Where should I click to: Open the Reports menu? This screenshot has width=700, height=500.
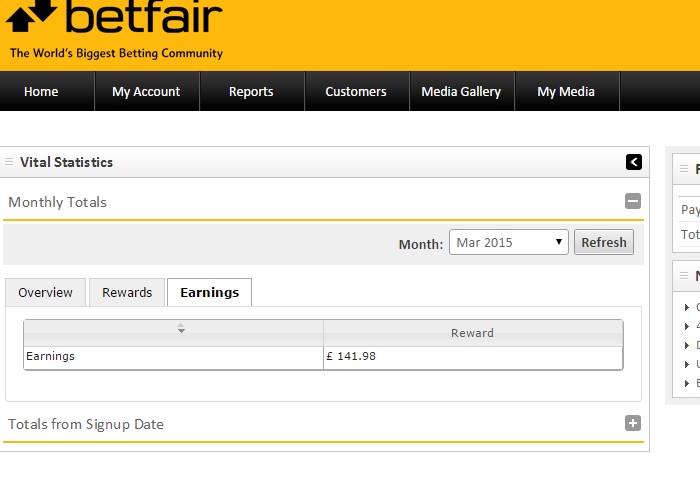coord(251,91)
